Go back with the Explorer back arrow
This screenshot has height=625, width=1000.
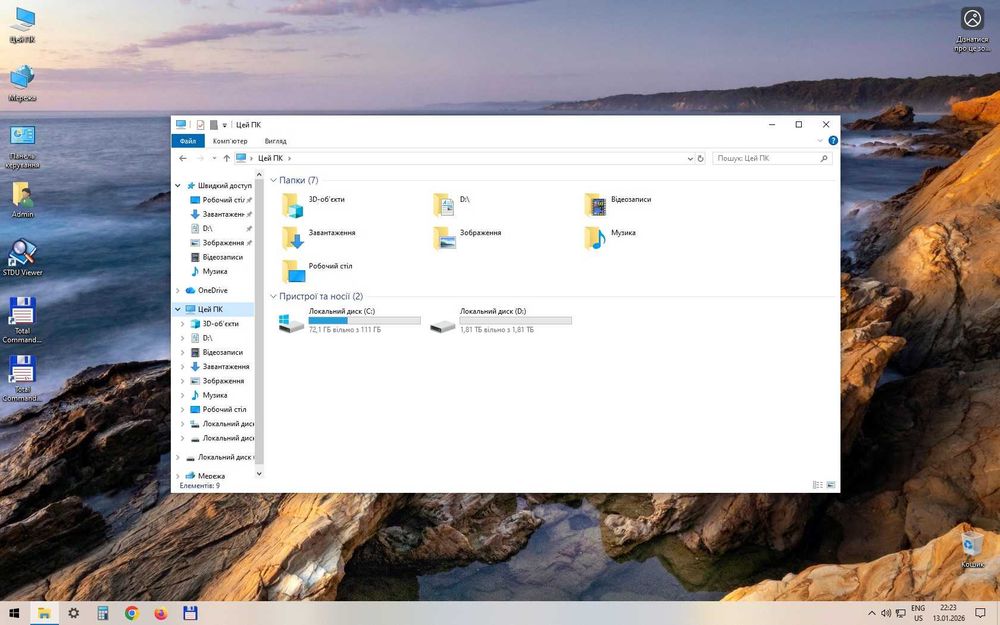pos(183,158)
